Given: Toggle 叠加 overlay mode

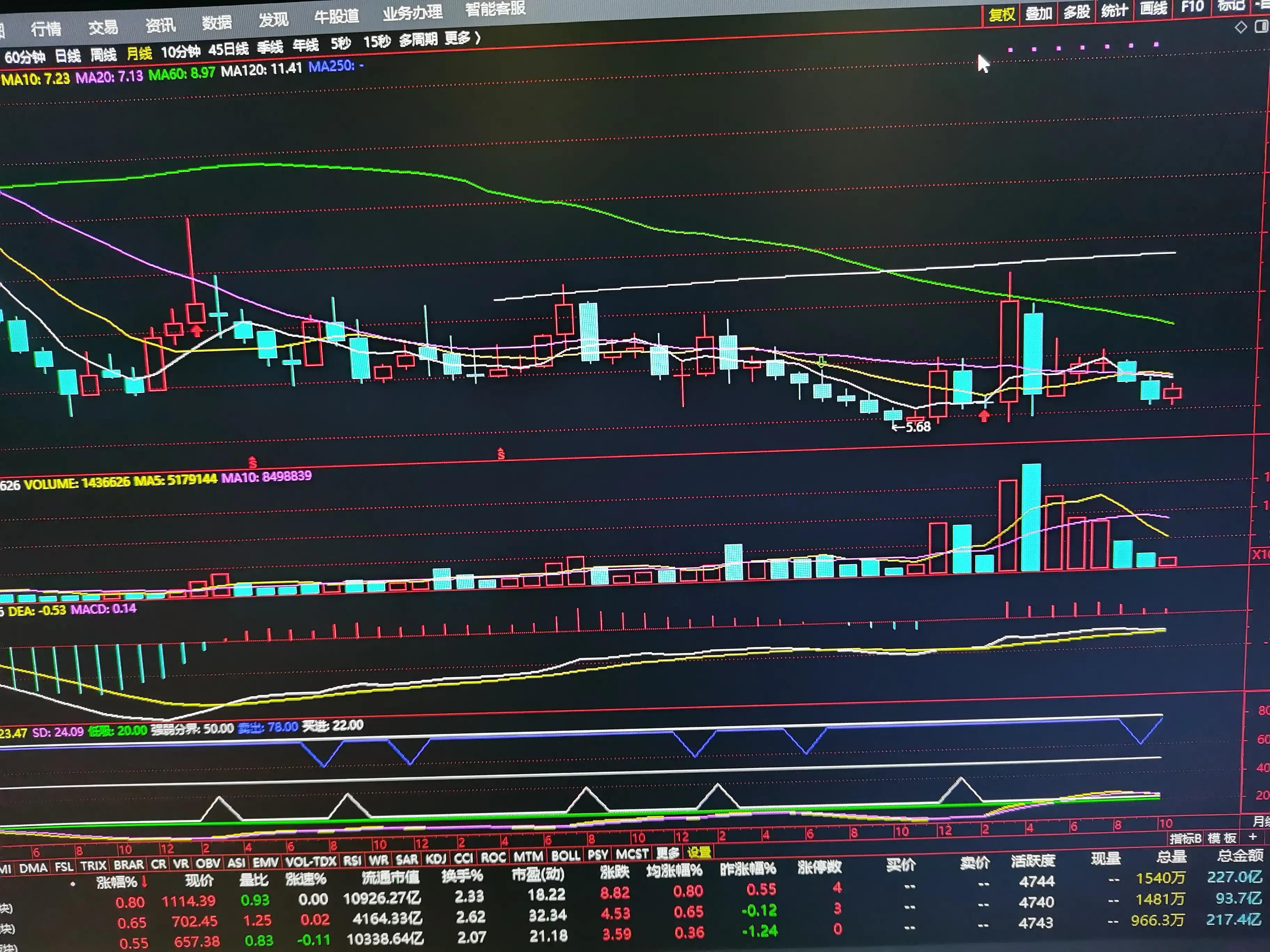Looking at the screenshot, I should pos(1038,13).
